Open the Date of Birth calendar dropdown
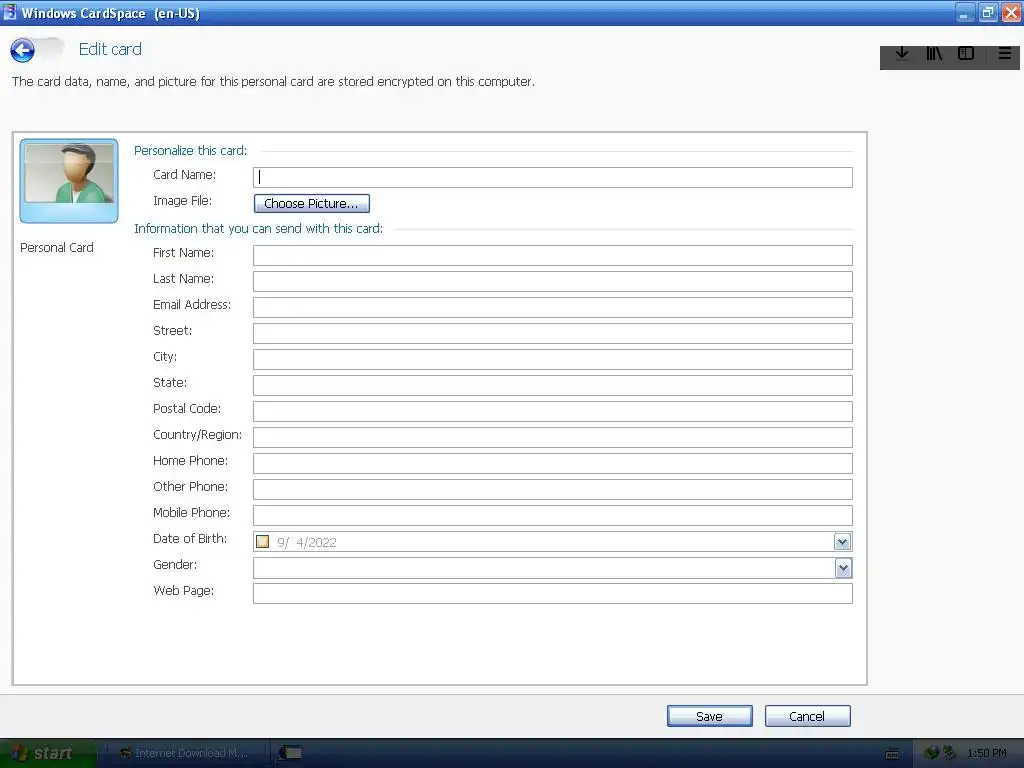The image size is (1024, 768). 842,541
